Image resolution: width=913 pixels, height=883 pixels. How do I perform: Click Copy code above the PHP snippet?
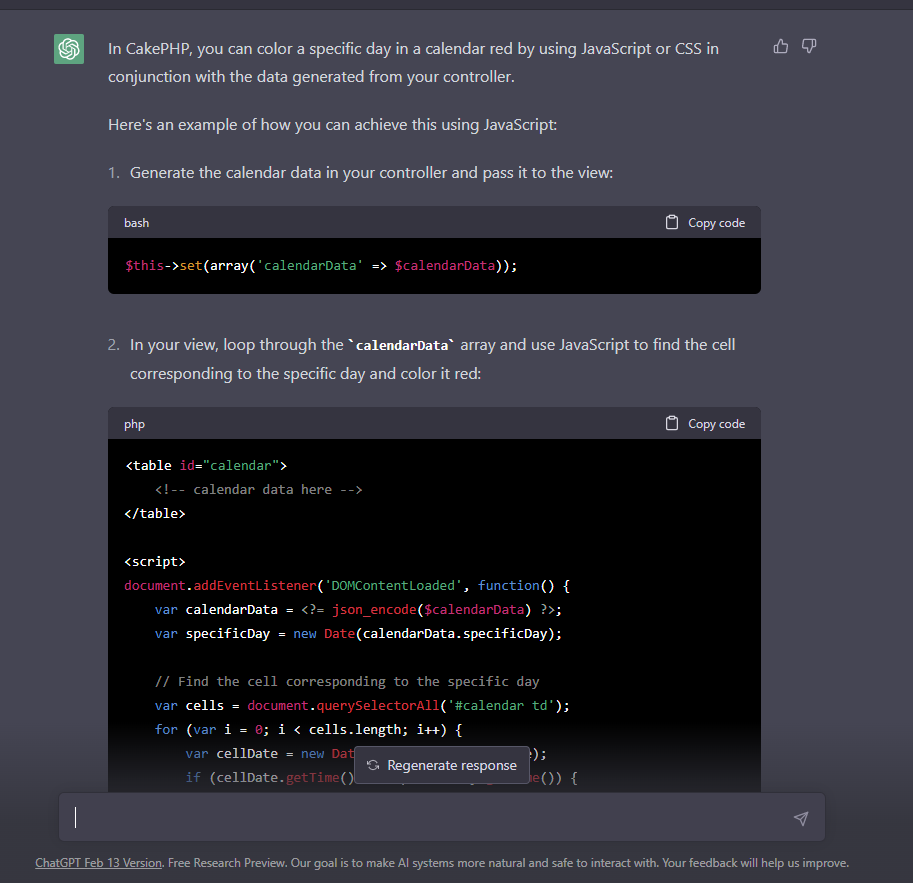click(716, 423)
